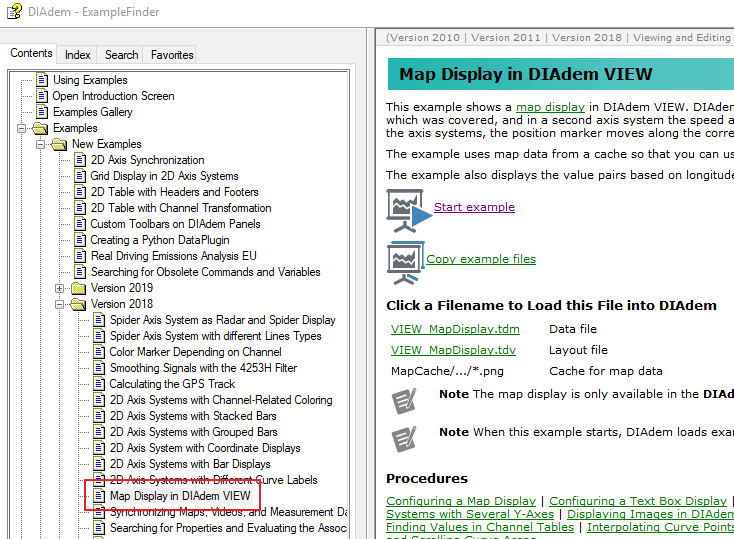The height and width of the screenshot is (539, 734).
Task: Select Spider Axis System with different Lines Types
Action: click(215, 336)
